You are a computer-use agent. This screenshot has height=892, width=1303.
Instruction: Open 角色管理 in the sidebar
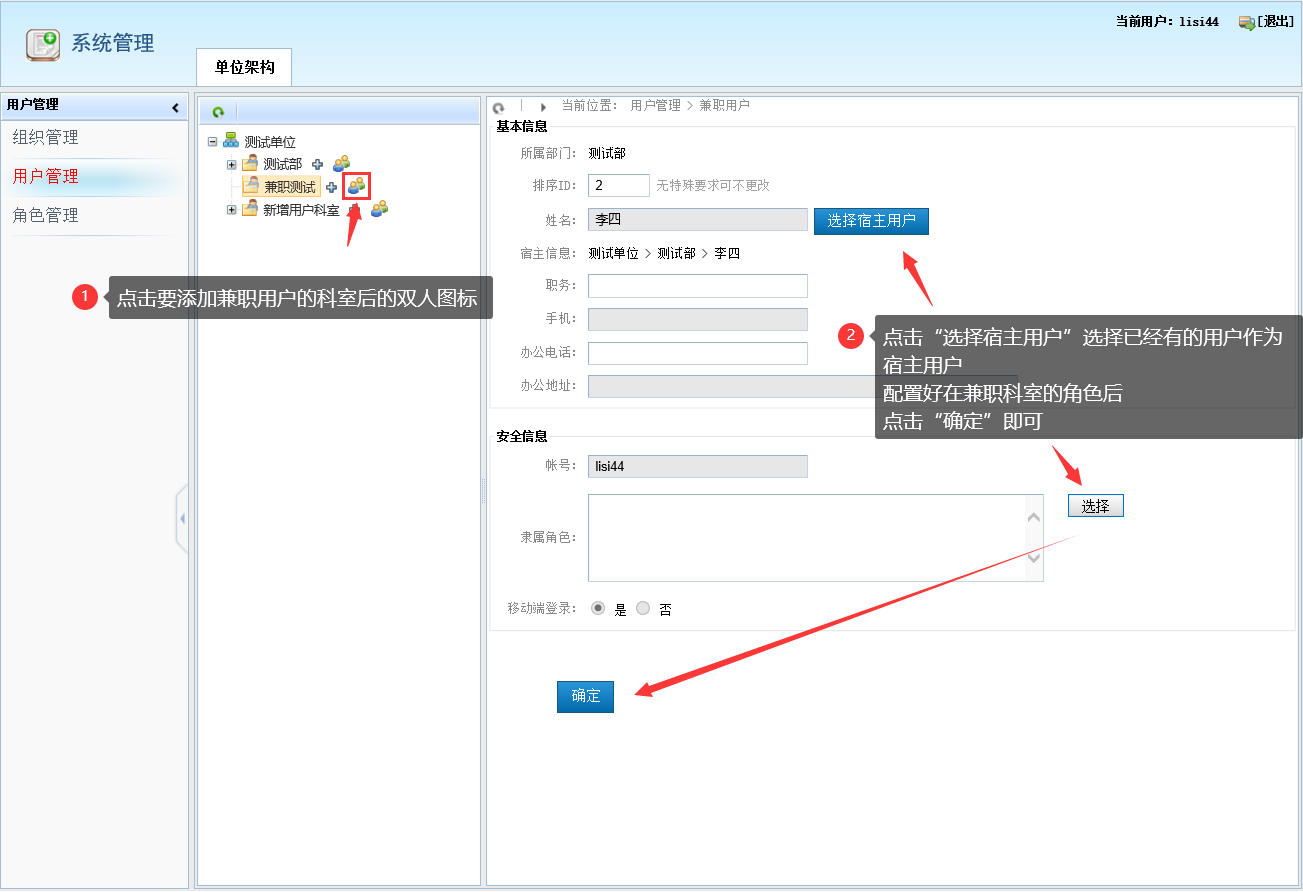tap(45, 215)
